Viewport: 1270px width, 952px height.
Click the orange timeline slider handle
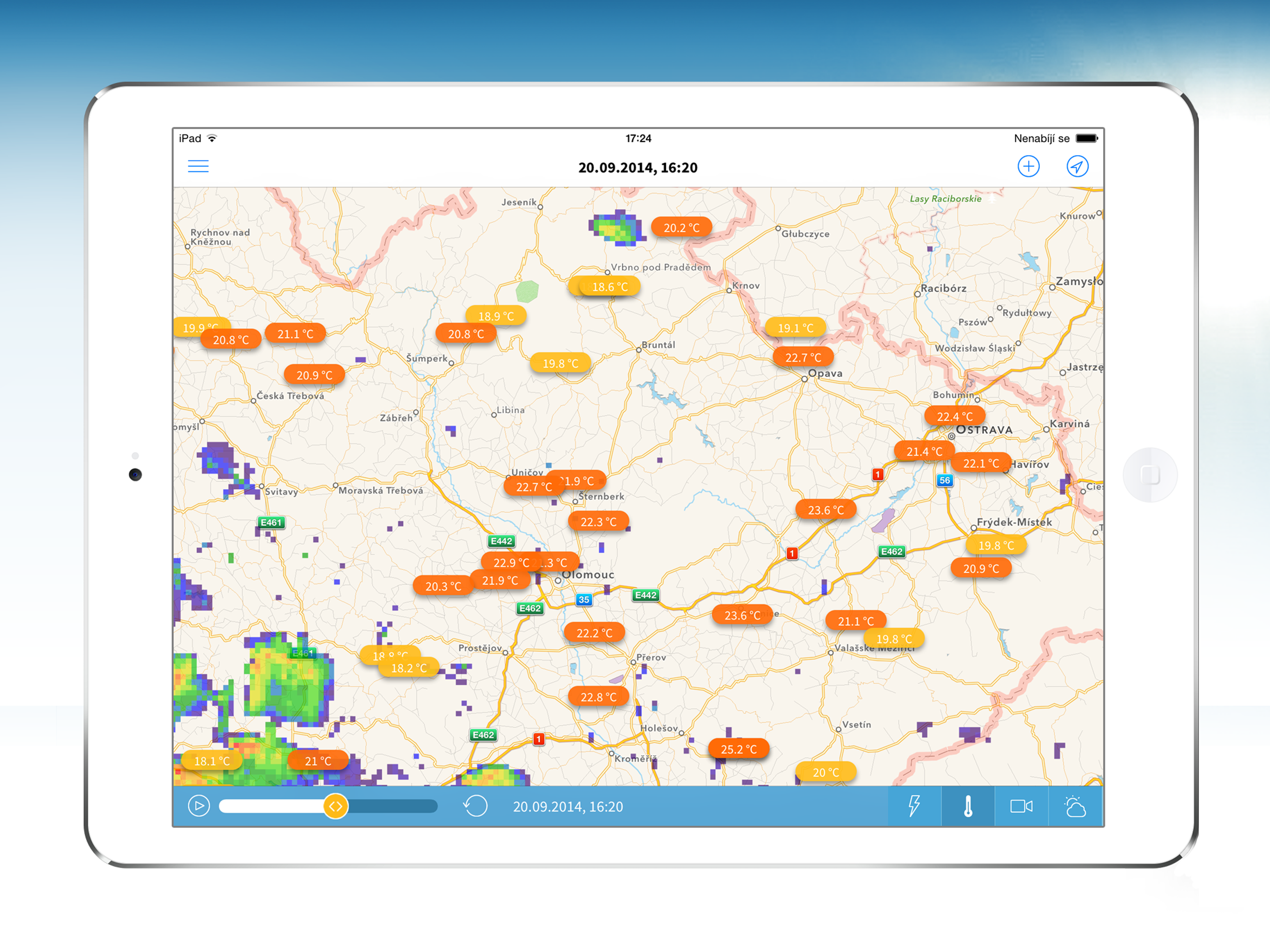(335, 806)
